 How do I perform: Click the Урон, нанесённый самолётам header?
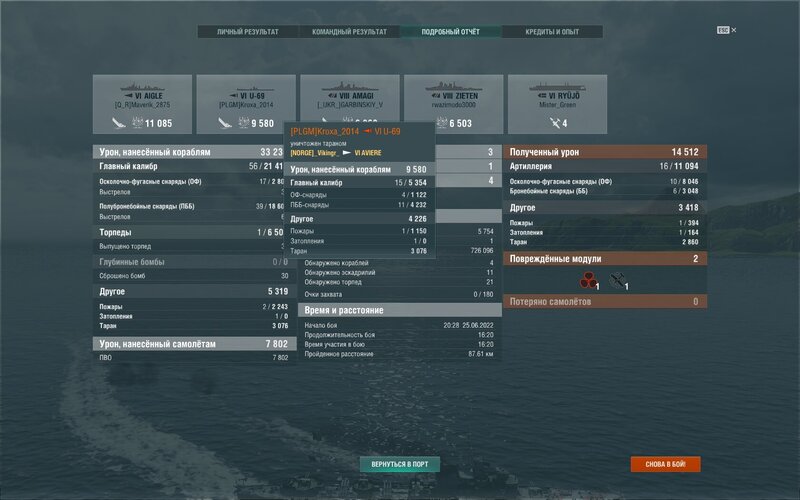(194, 344)
